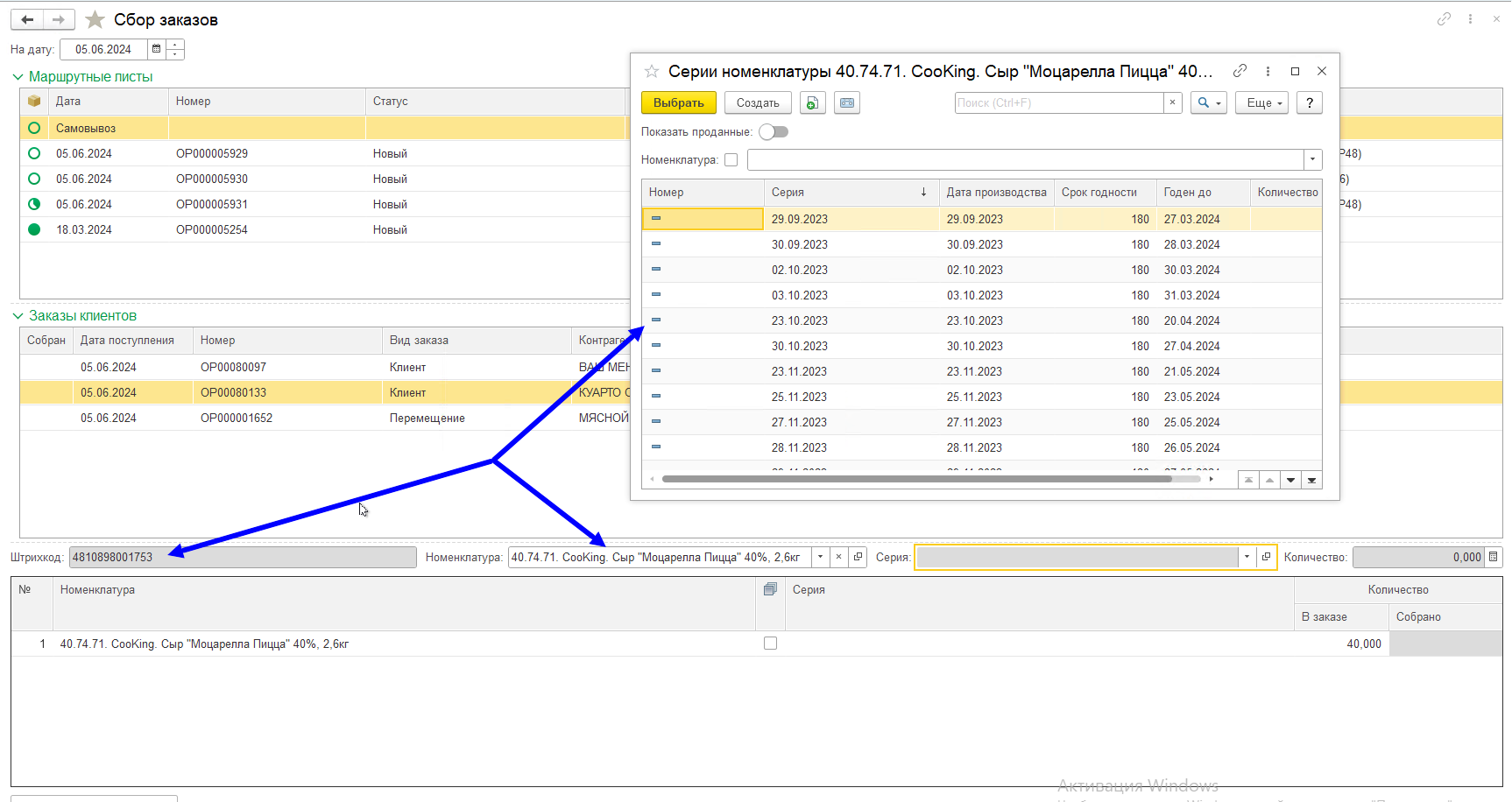
Task: Tick the checkbox in the Моцарелла Пицца row
Action: point(770,644)
